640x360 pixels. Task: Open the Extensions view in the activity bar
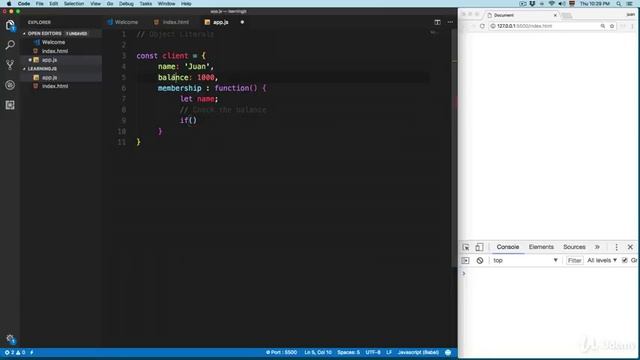[10, 105]
